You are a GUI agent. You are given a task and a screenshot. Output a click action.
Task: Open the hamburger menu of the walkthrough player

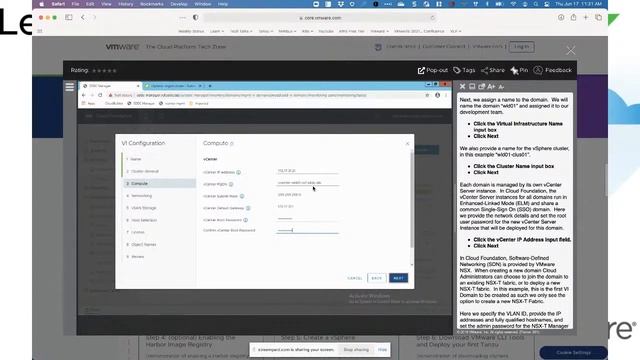[70, 87]
